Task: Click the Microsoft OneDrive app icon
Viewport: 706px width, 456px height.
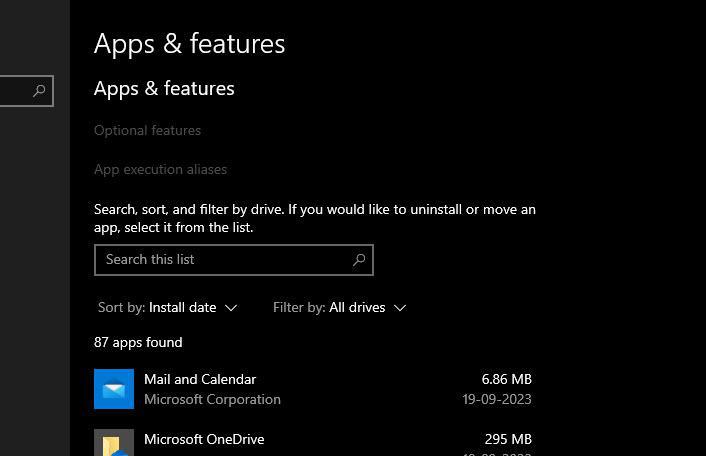Action: 114,443
